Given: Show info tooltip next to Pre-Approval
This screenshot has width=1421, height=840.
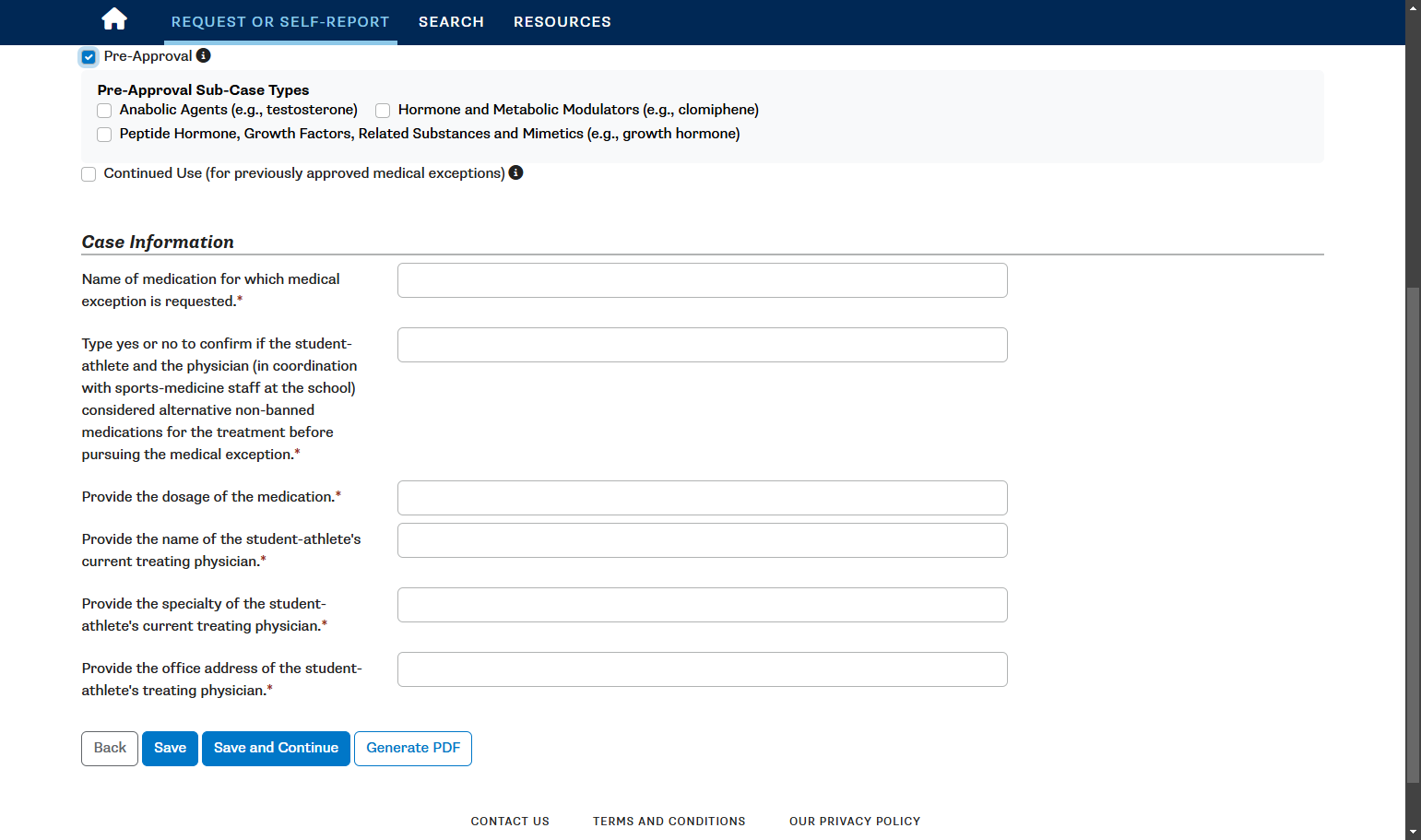Looking at the screenshot, I should 204,55.
